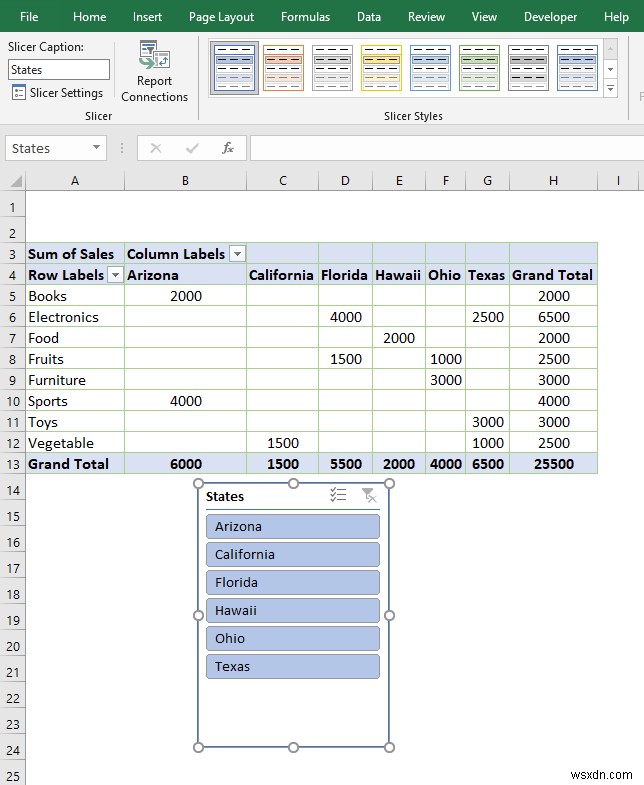Toggle Ohio in States slicer
This screenshot has width=644, height=785.
click(293, 639)
